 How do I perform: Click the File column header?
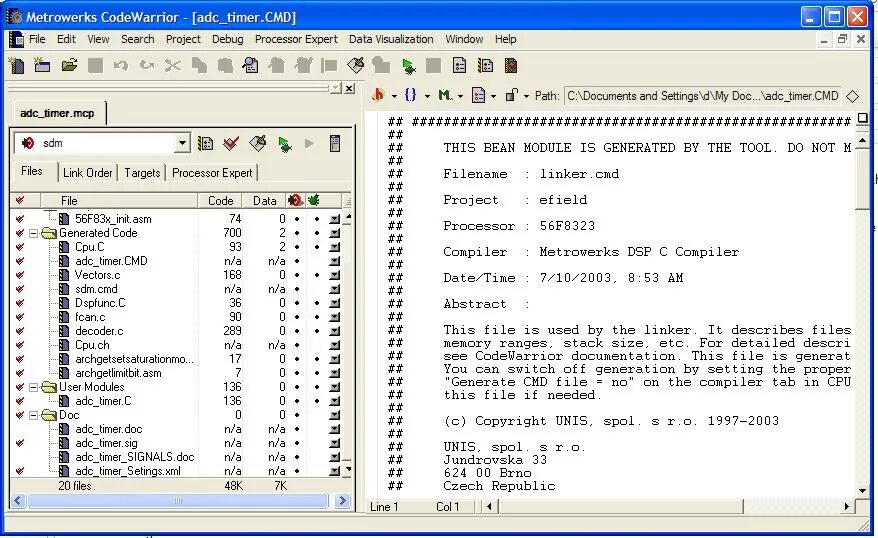pyautogui.click(x=119, y=200)
